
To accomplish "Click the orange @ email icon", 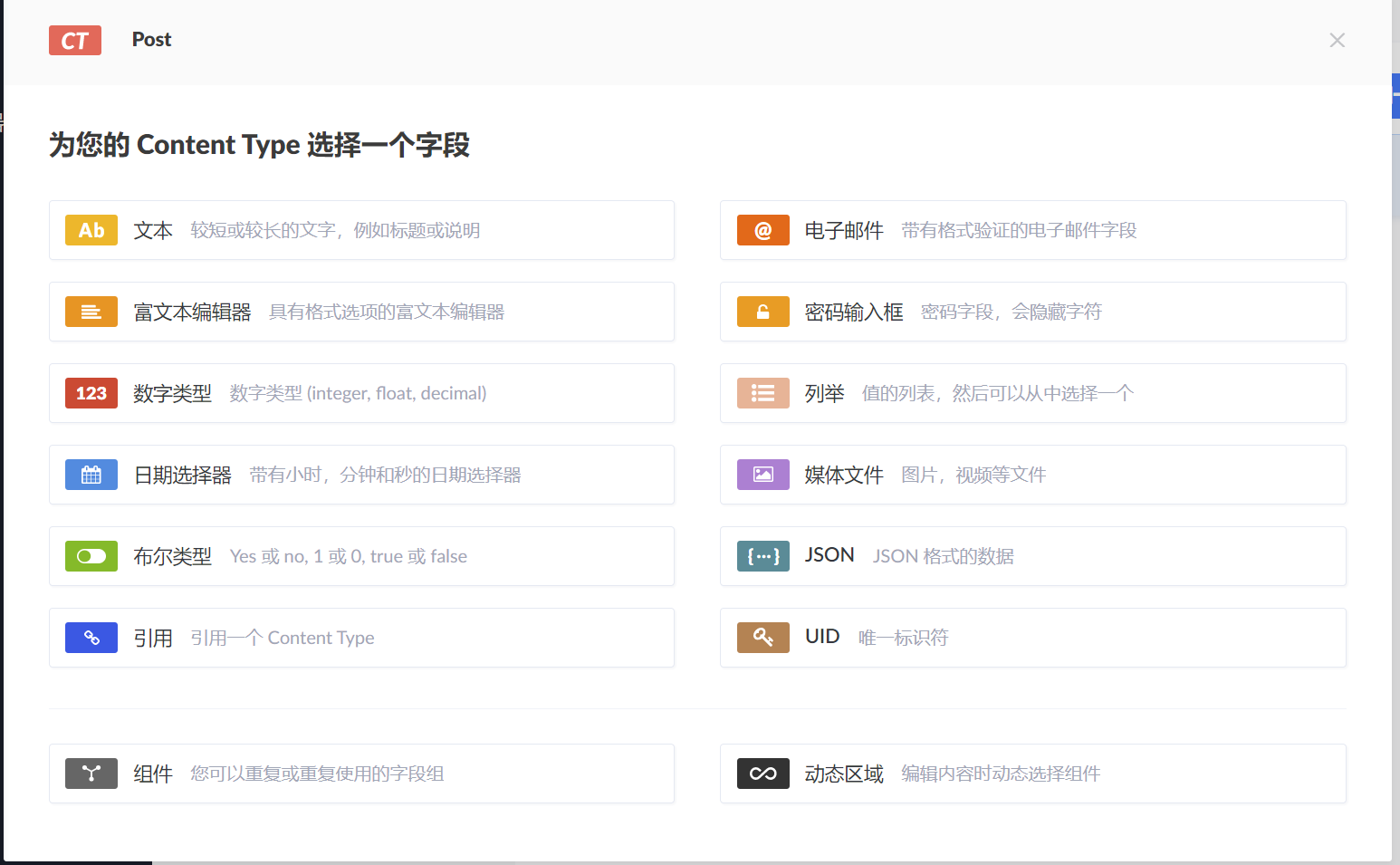I will (x=763, y=230).
